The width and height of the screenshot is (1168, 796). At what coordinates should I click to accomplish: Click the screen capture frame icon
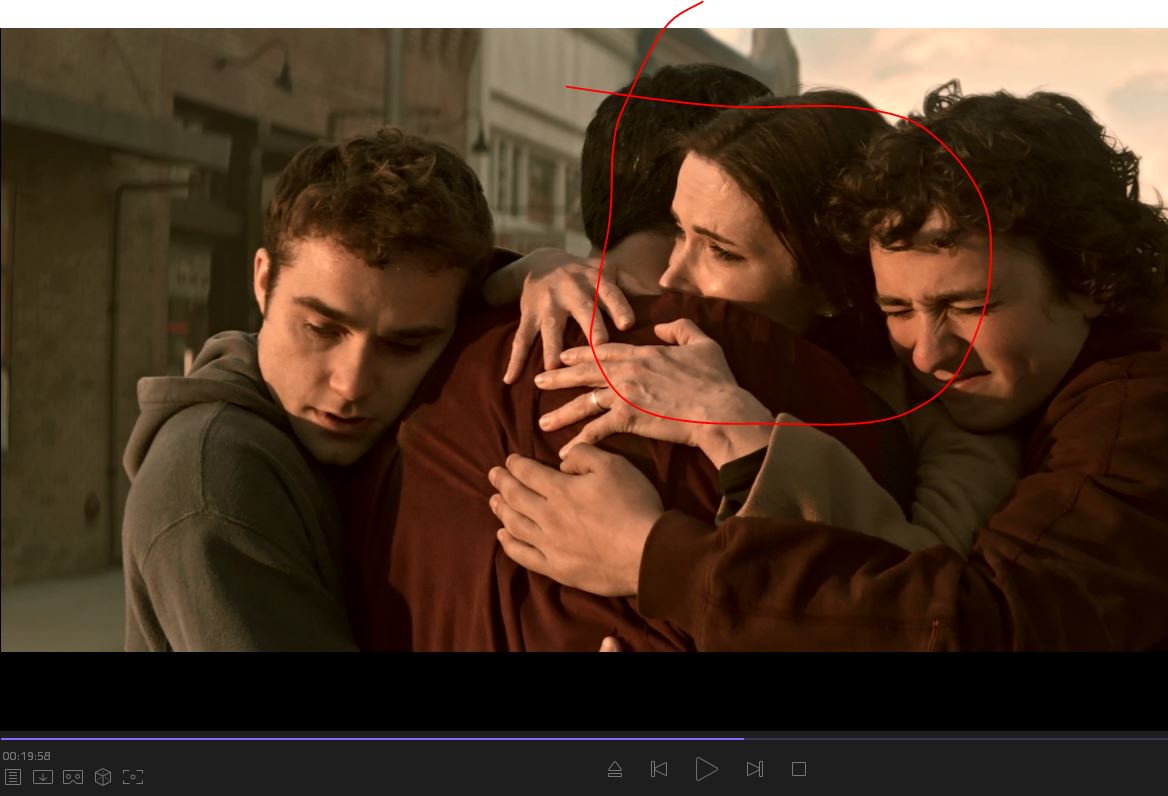click(133, 777)
